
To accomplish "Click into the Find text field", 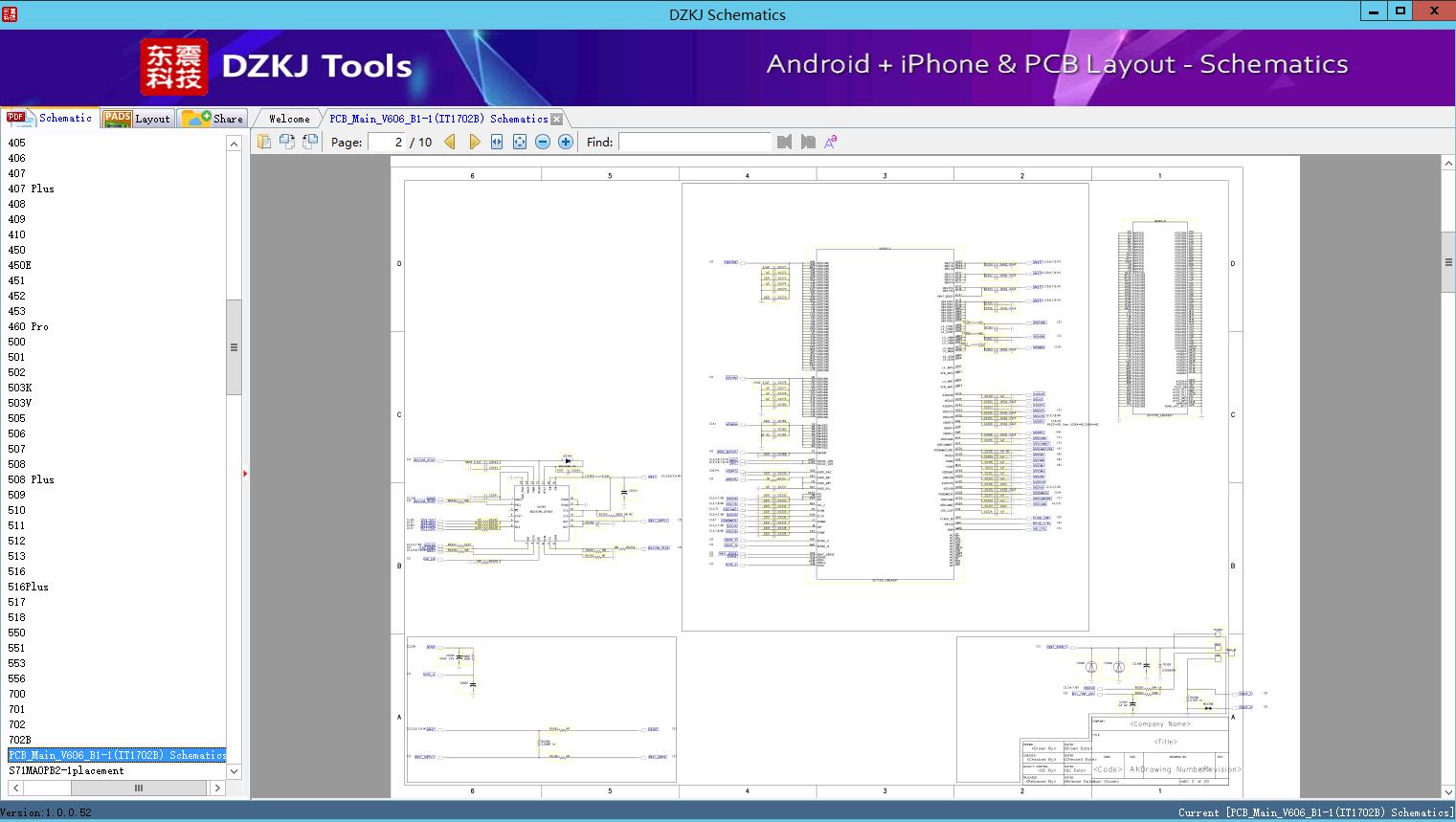I will coord(695,142).
